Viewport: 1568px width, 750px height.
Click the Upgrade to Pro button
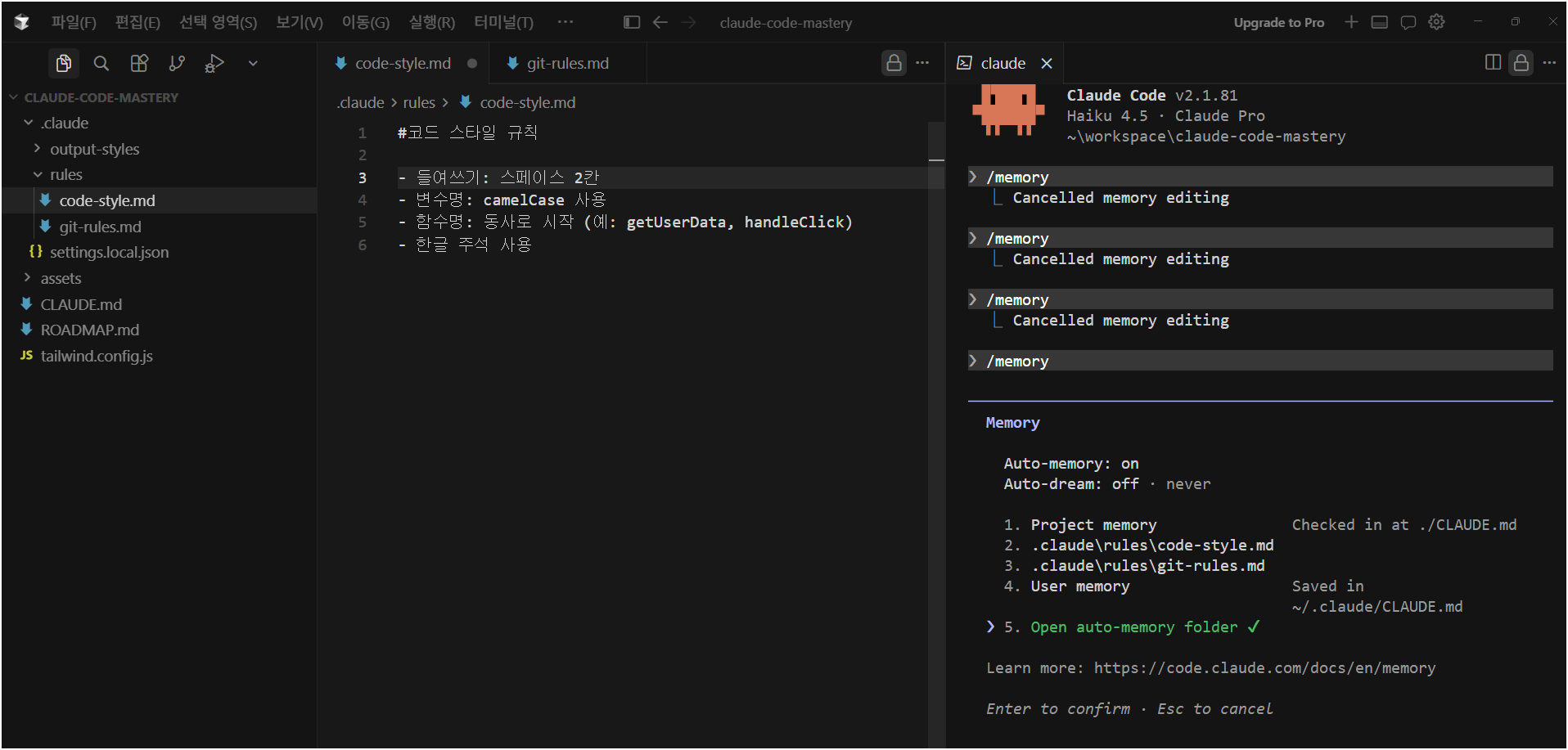click(x=1278, y=22)
